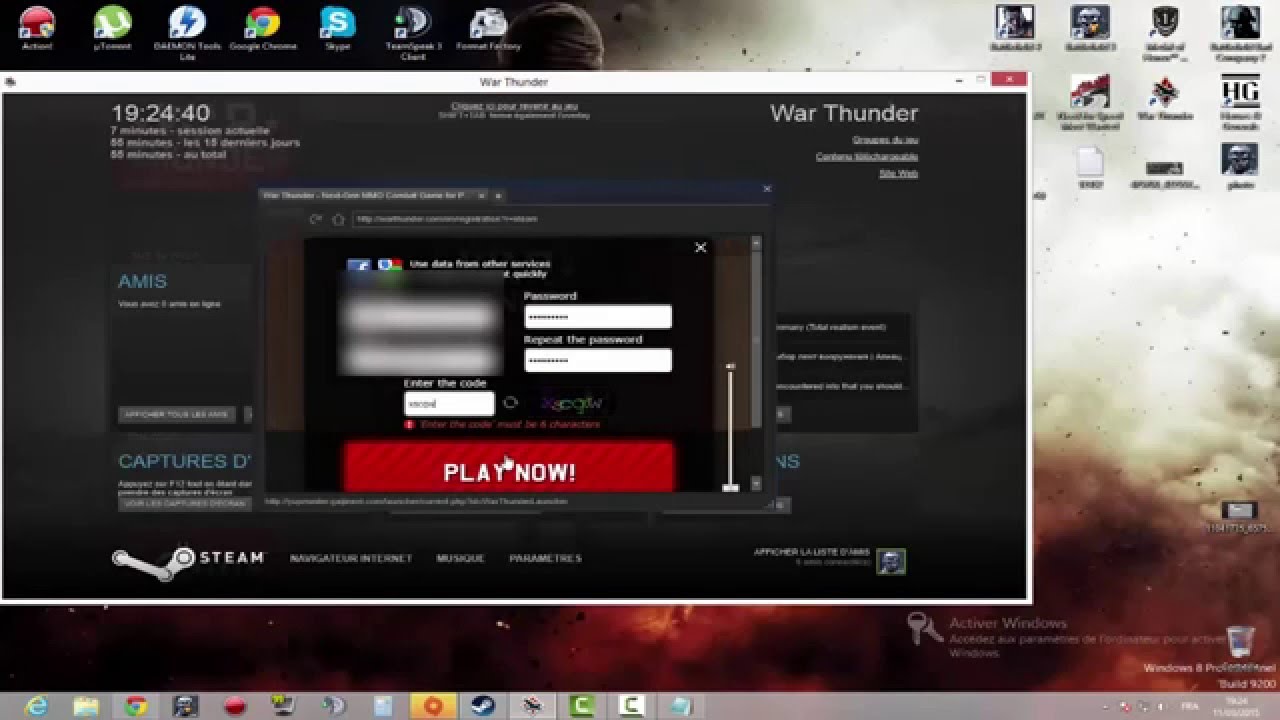Open the Site Web link

coord(899,173)
